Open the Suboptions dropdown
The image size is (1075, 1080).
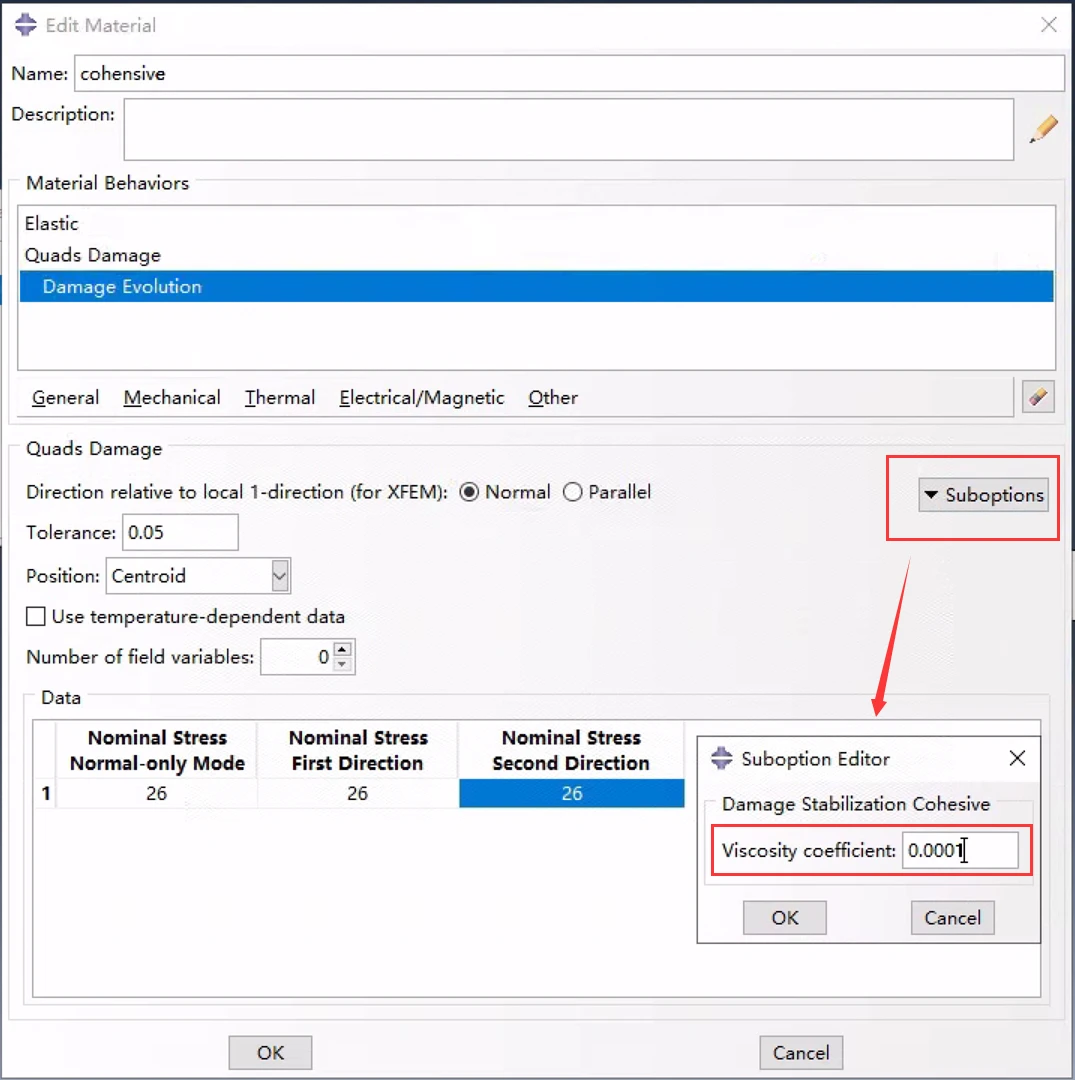click(x=983, y=495)
